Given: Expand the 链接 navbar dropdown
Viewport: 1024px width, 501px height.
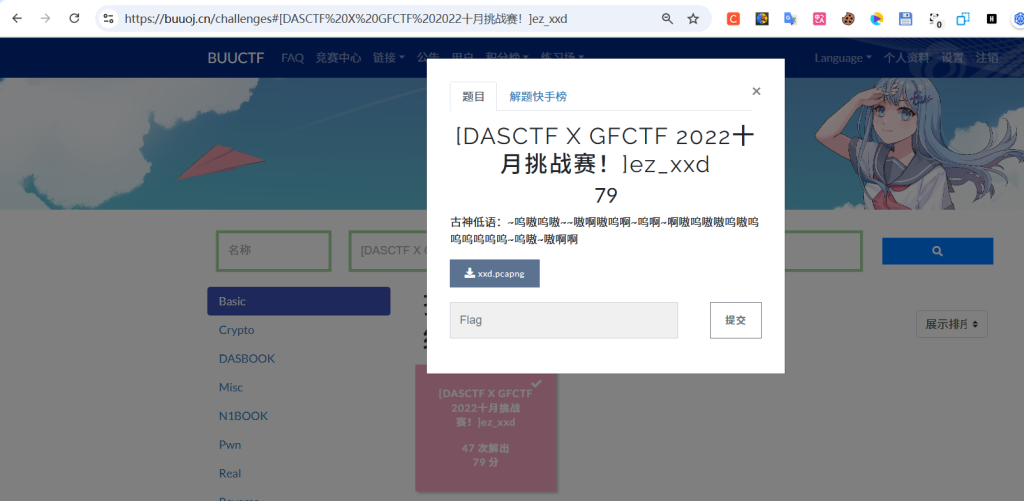Looking at the screenshot, I should 388,58.
